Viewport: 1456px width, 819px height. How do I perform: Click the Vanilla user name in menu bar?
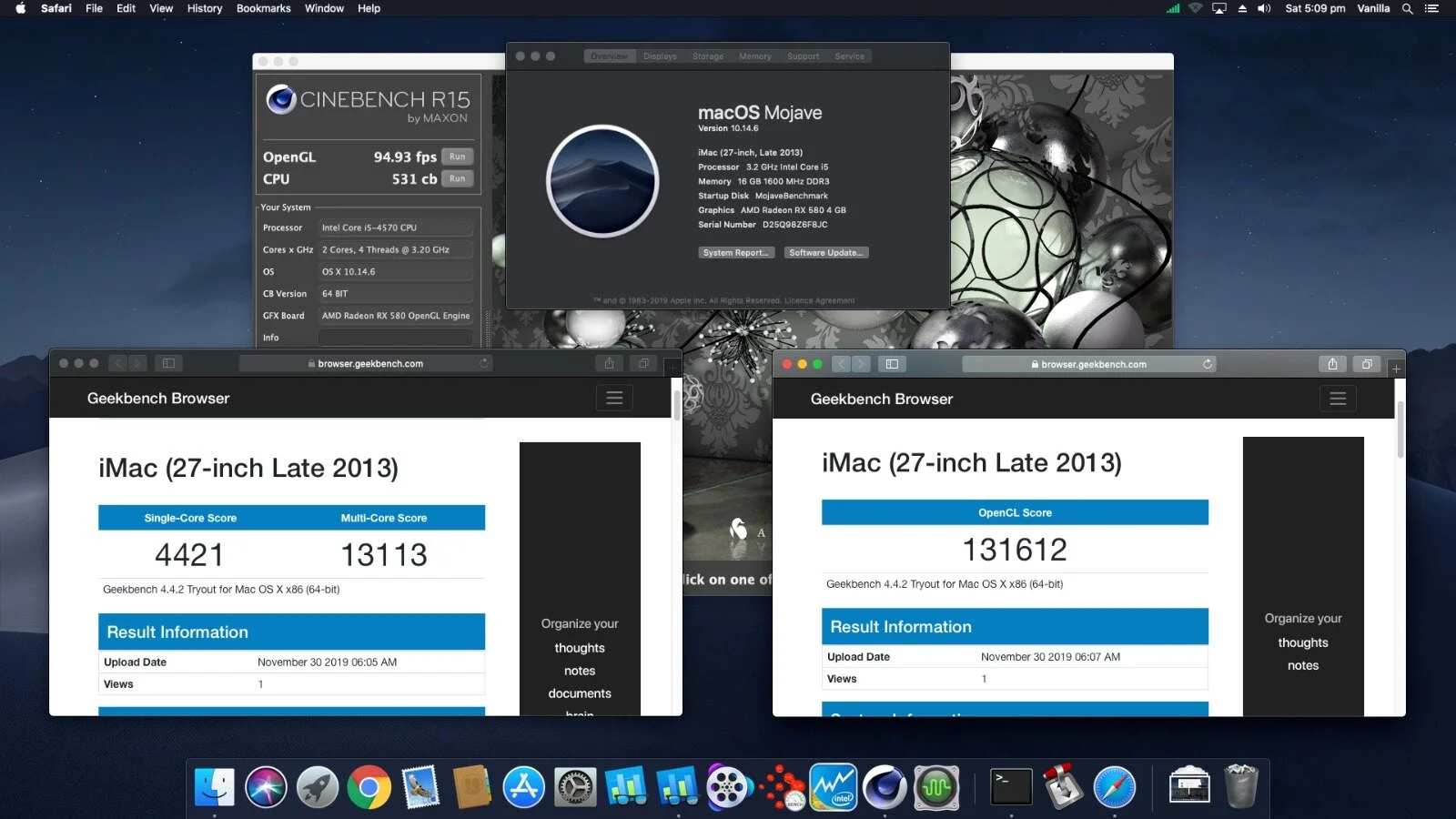coord(1373,8)
